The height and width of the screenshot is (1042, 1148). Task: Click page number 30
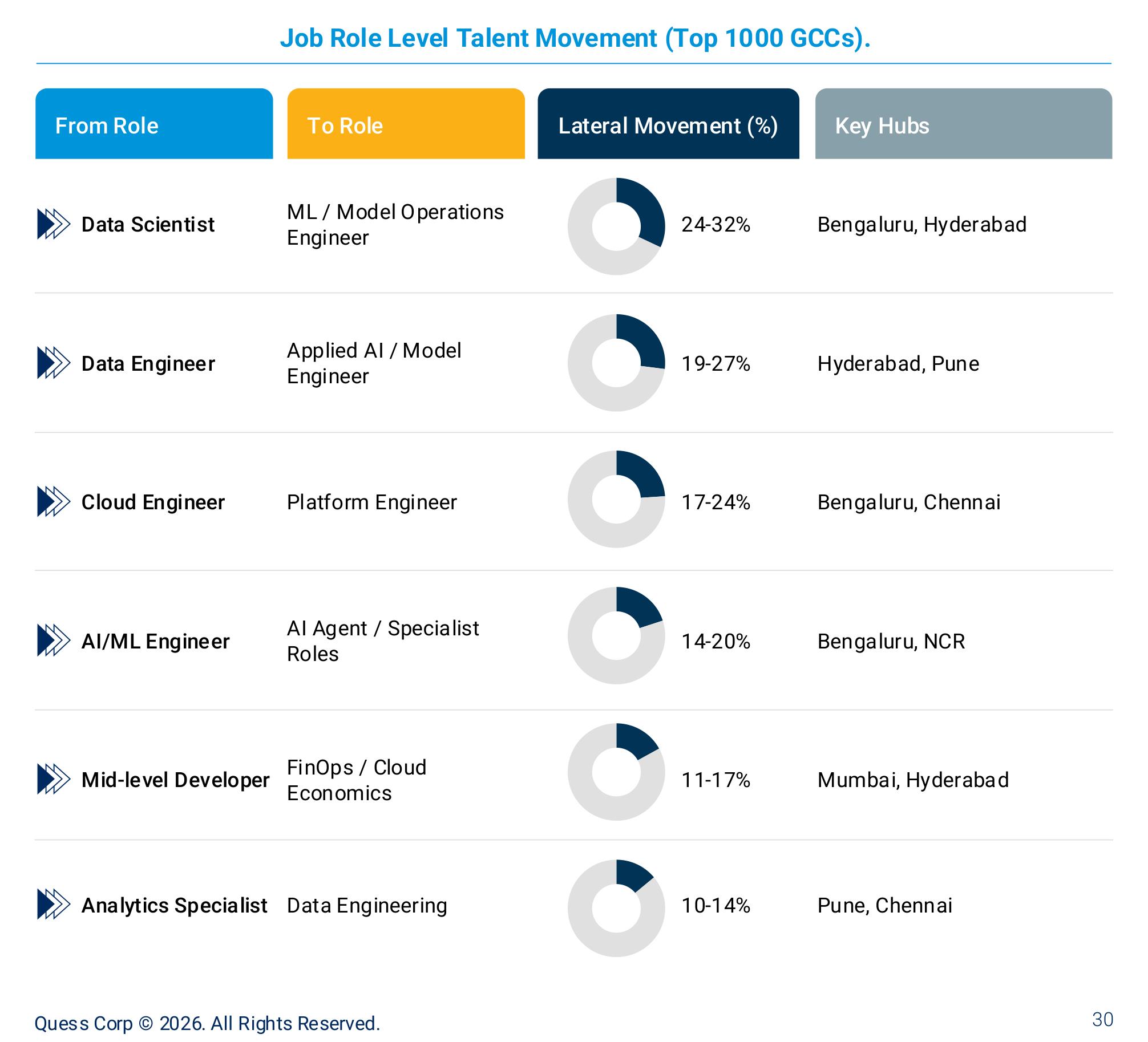click(1102, 1019)
